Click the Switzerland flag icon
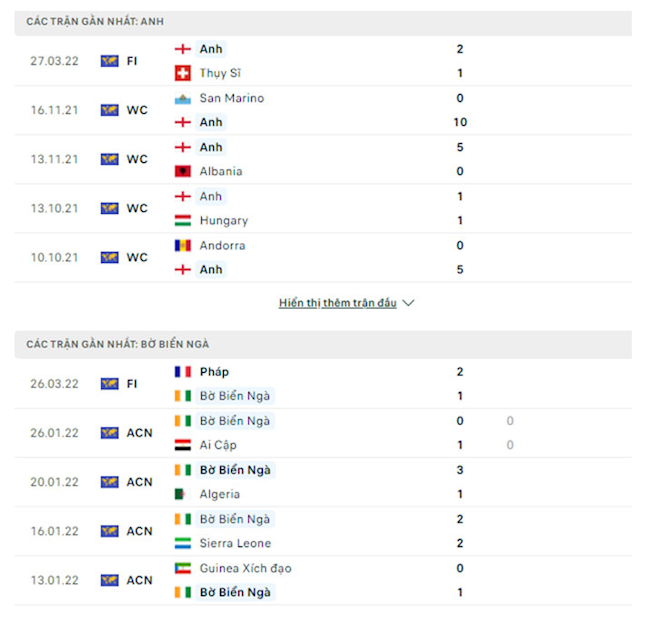The width and height of the screenshot is (650, 623). (183, 73)
